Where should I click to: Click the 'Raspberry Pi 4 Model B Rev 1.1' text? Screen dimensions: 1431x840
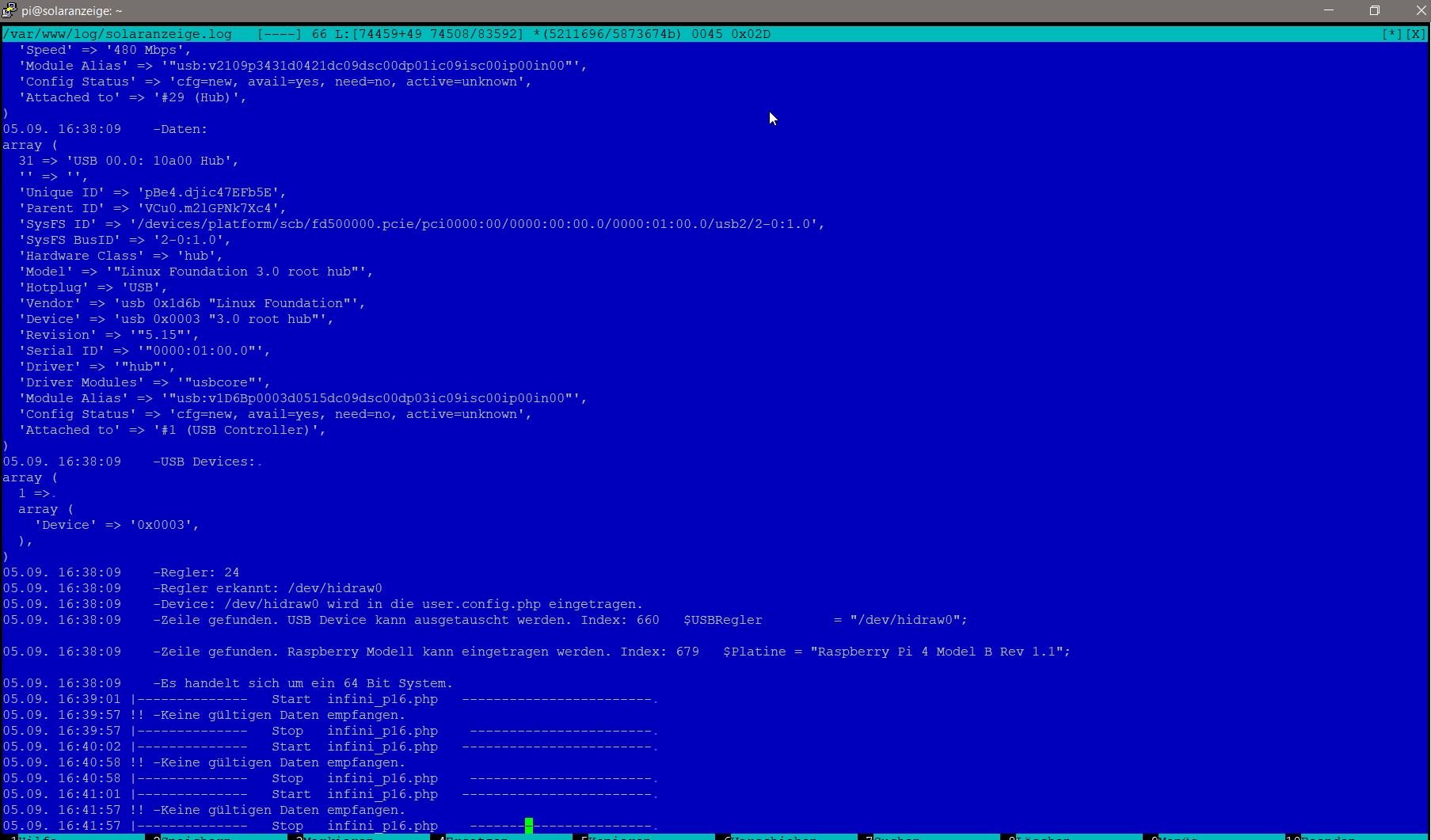pyautogui.click(x=939, y=652)
